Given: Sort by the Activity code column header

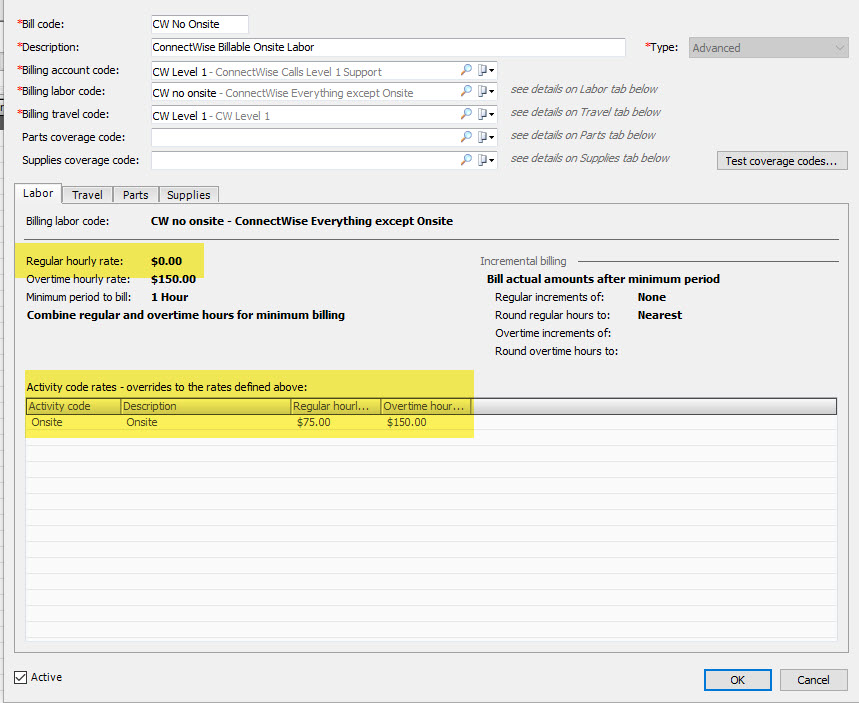Looking at the screenshot, I should tap(73, 406).
